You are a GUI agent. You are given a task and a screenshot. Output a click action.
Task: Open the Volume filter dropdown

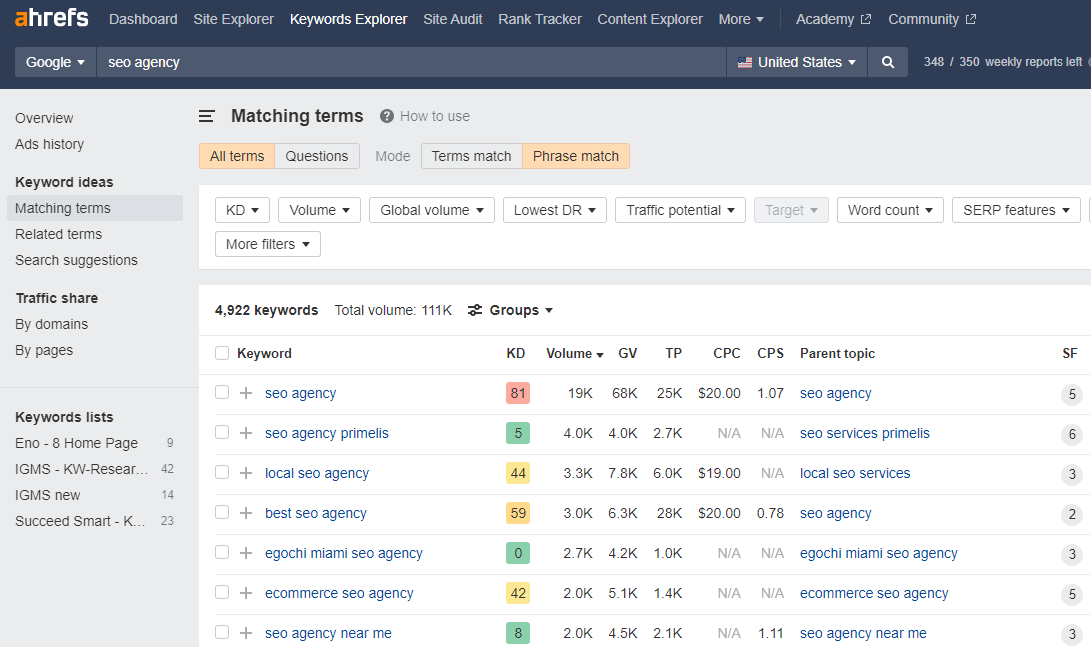319,210
